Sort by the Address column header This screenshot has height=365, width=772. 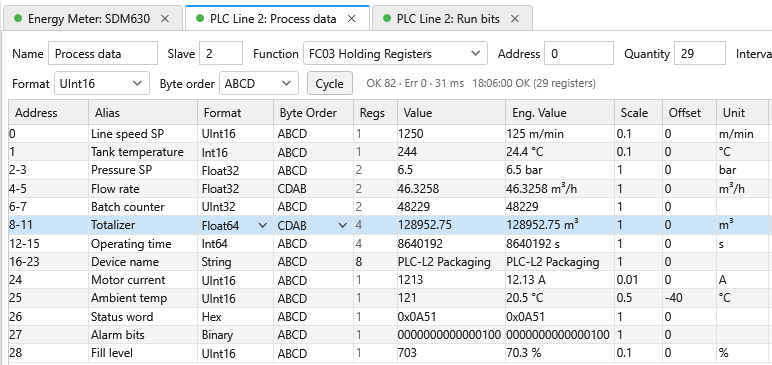tap(49, 113)
